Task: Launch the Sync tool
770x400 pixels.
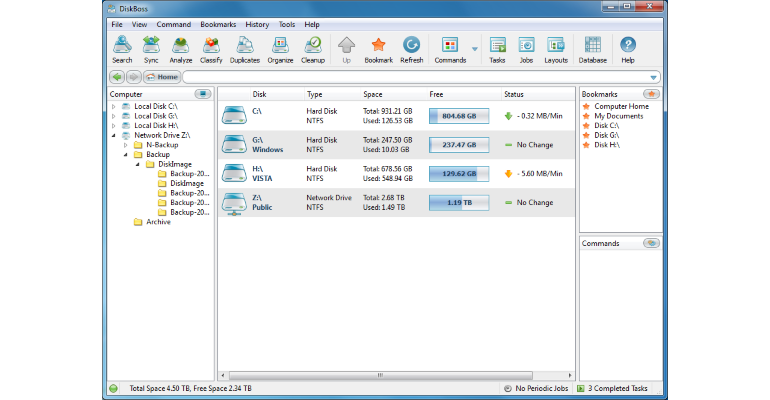Action: pyautogui.click(x=151, y=50)
